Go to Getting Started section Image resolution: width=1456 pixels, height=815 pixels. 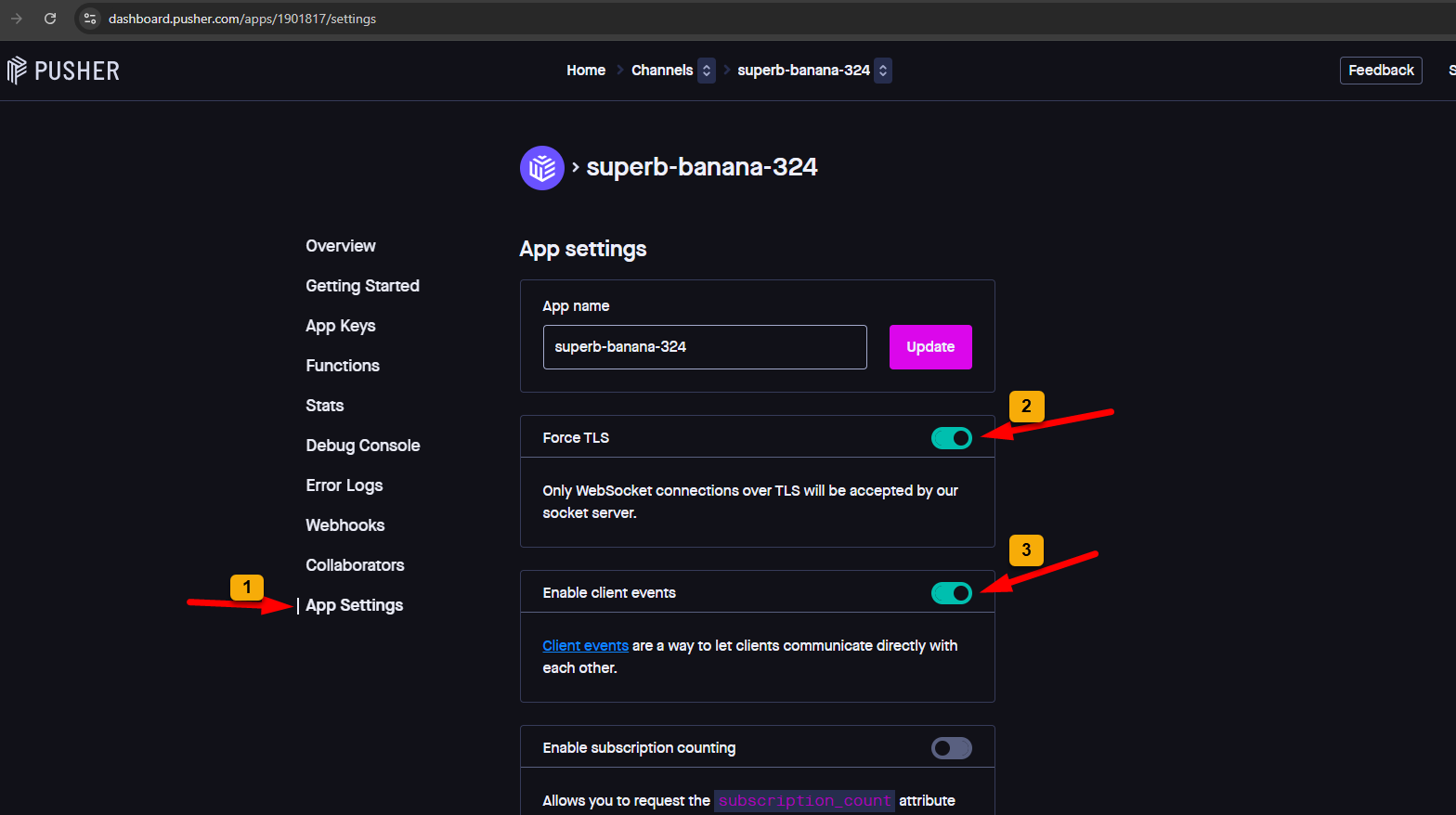[362, 286]
